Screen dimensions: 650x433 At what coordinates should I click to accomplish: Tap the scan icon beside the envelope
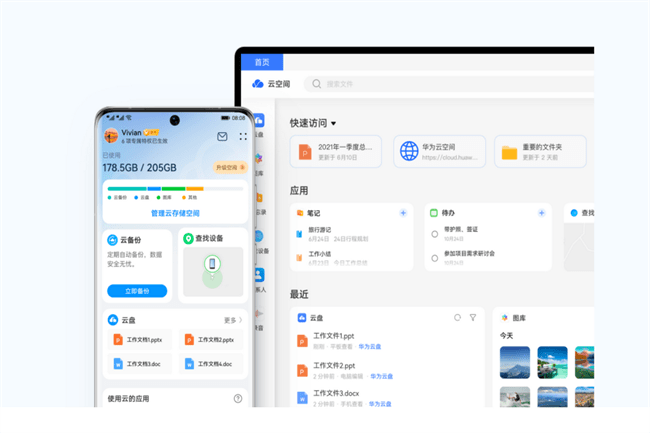242,136
